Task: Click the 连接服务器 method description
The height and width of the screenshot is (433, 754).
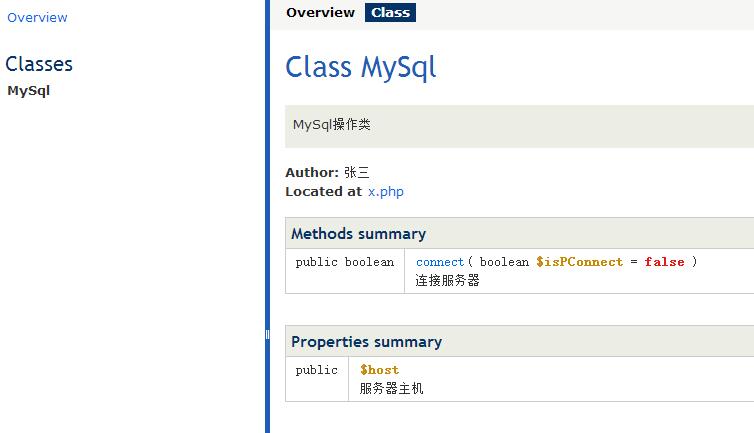Action: click(447, 280)
